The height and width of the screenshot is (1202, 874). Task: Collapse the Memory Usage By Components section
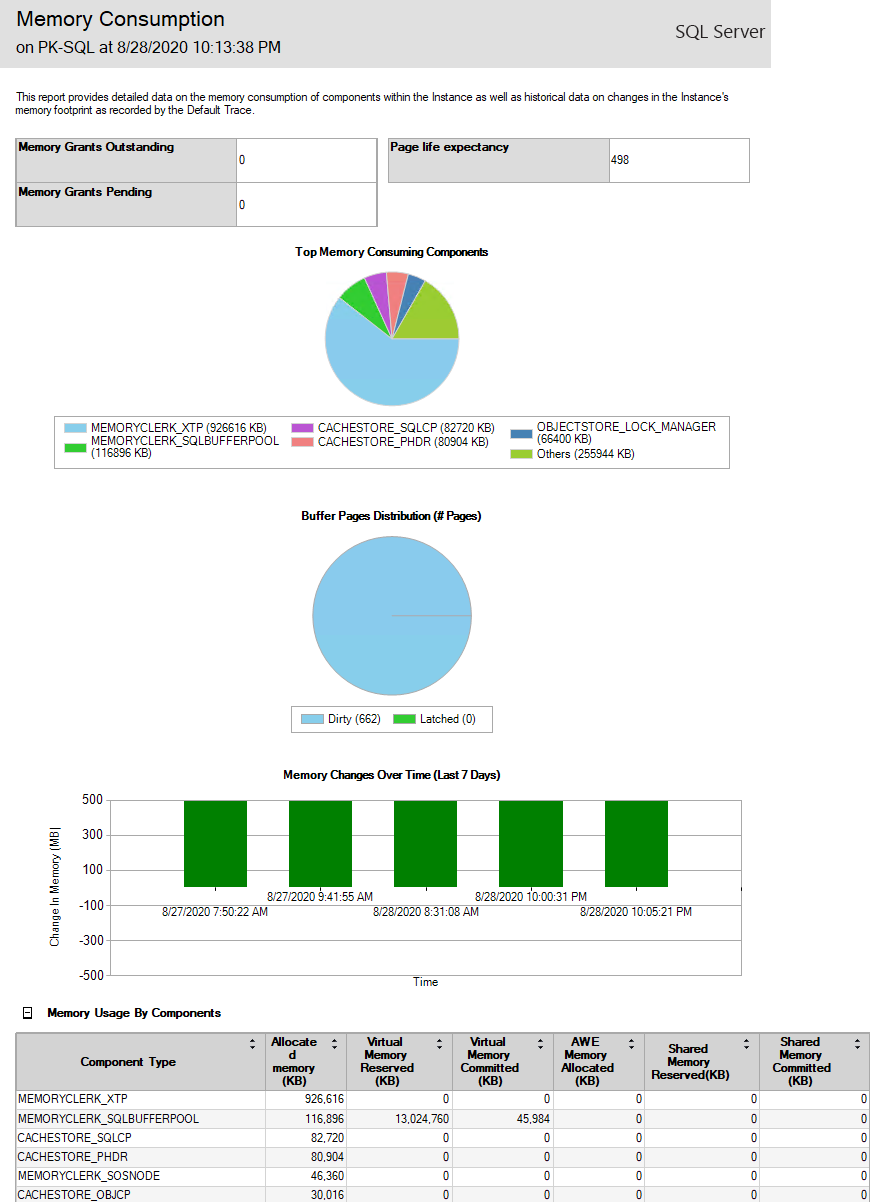tap(25, 1013)
